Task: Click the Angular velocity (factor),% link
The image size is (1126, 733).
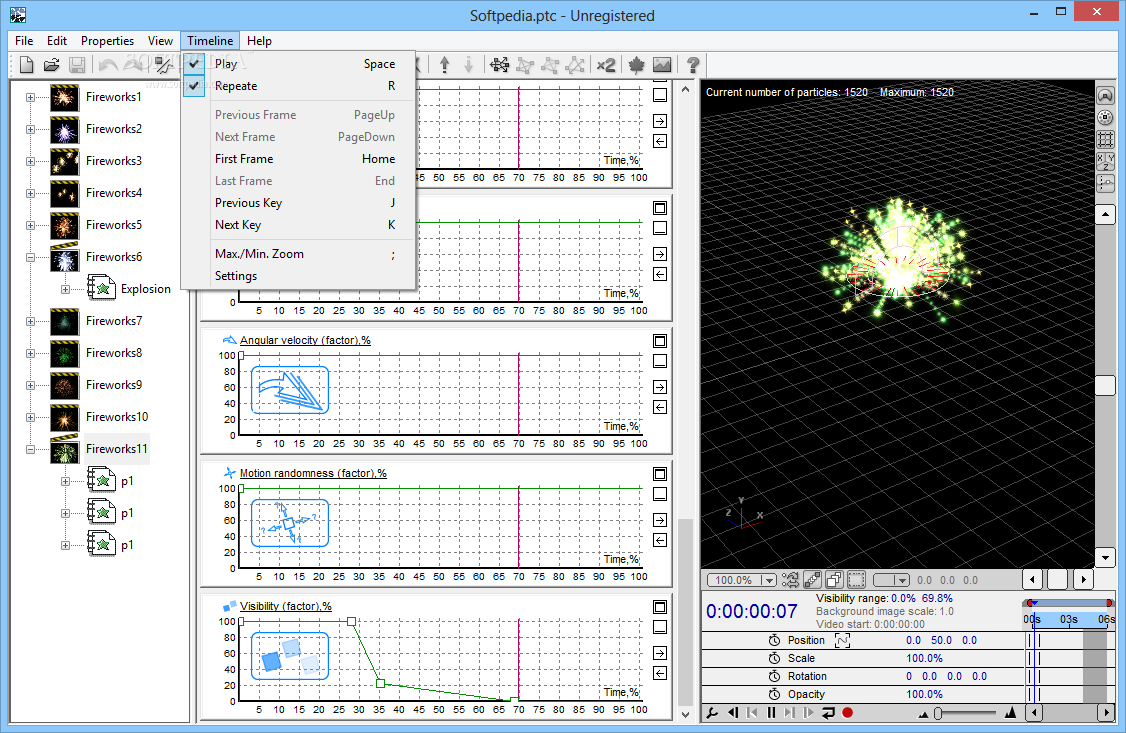Action: [x=305, y=340]
